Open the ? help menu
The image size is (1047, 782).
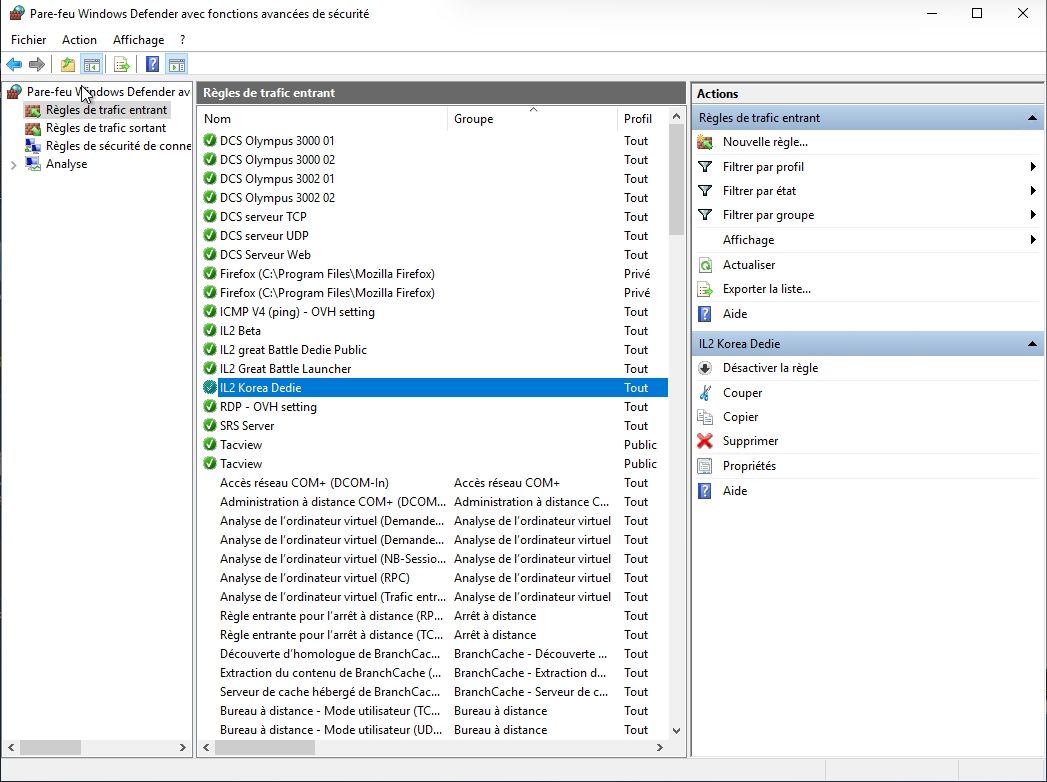point(182,40)
